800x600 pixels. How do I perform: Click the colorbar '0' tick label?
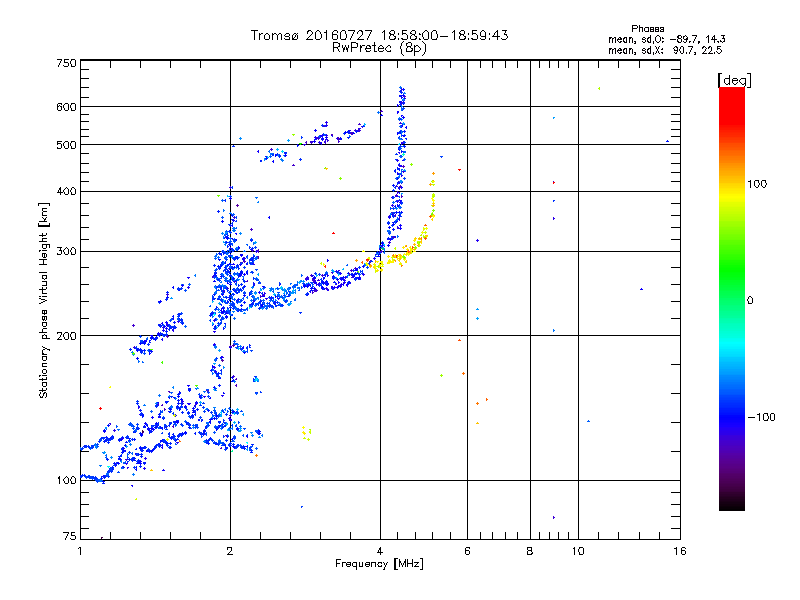click(750, 301)
